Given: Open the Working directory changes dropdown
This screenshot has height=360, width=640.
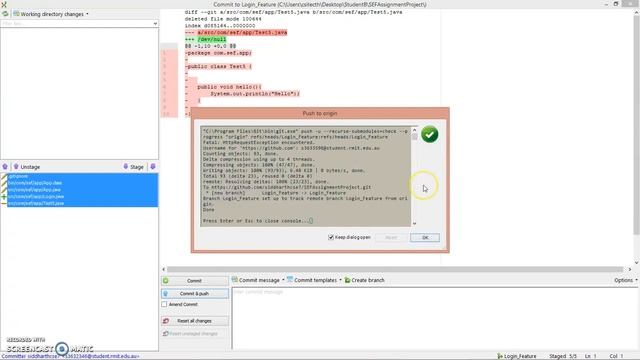Looking at the screenshot, I should click(x=51, y=14).
